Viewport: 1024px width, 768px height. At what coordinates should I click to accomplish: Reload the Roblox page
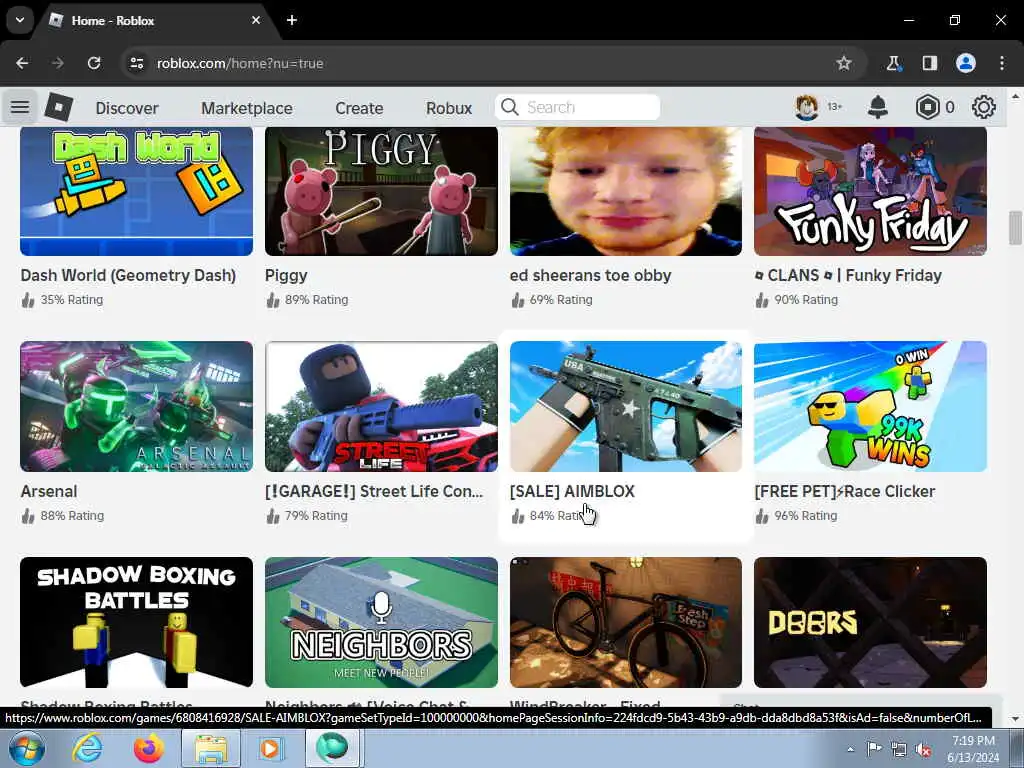[94, 63]
